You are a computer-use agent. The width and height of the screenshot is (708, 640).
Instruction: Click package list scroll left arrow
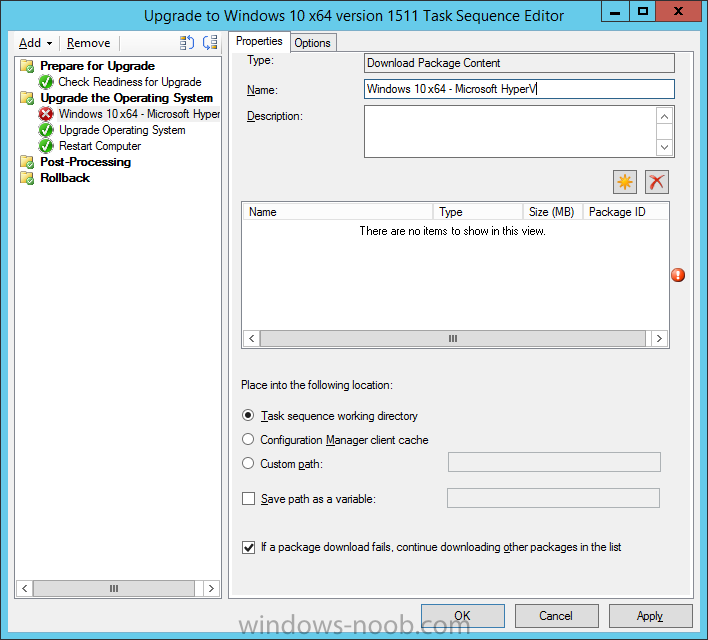(x=252, y=338)
